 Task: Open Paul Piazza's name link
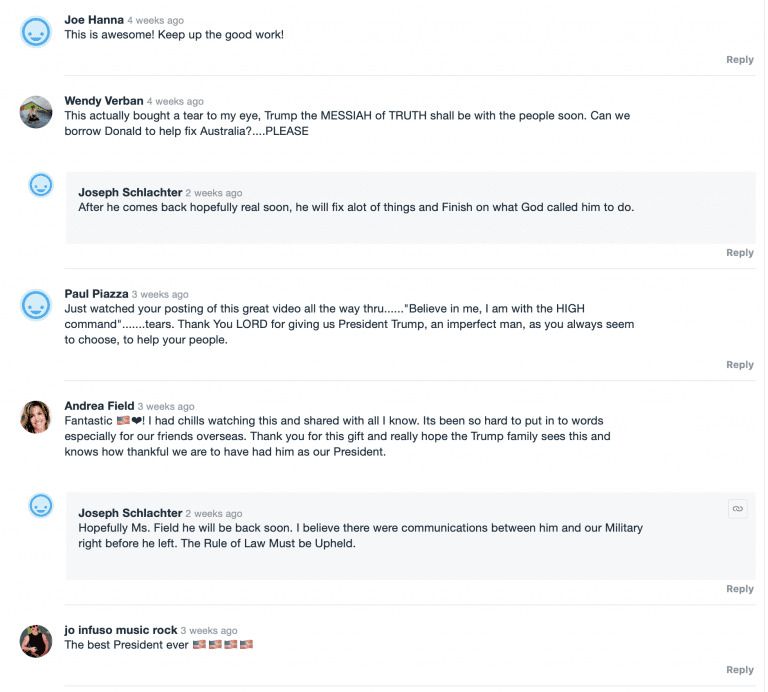(96, 294)
